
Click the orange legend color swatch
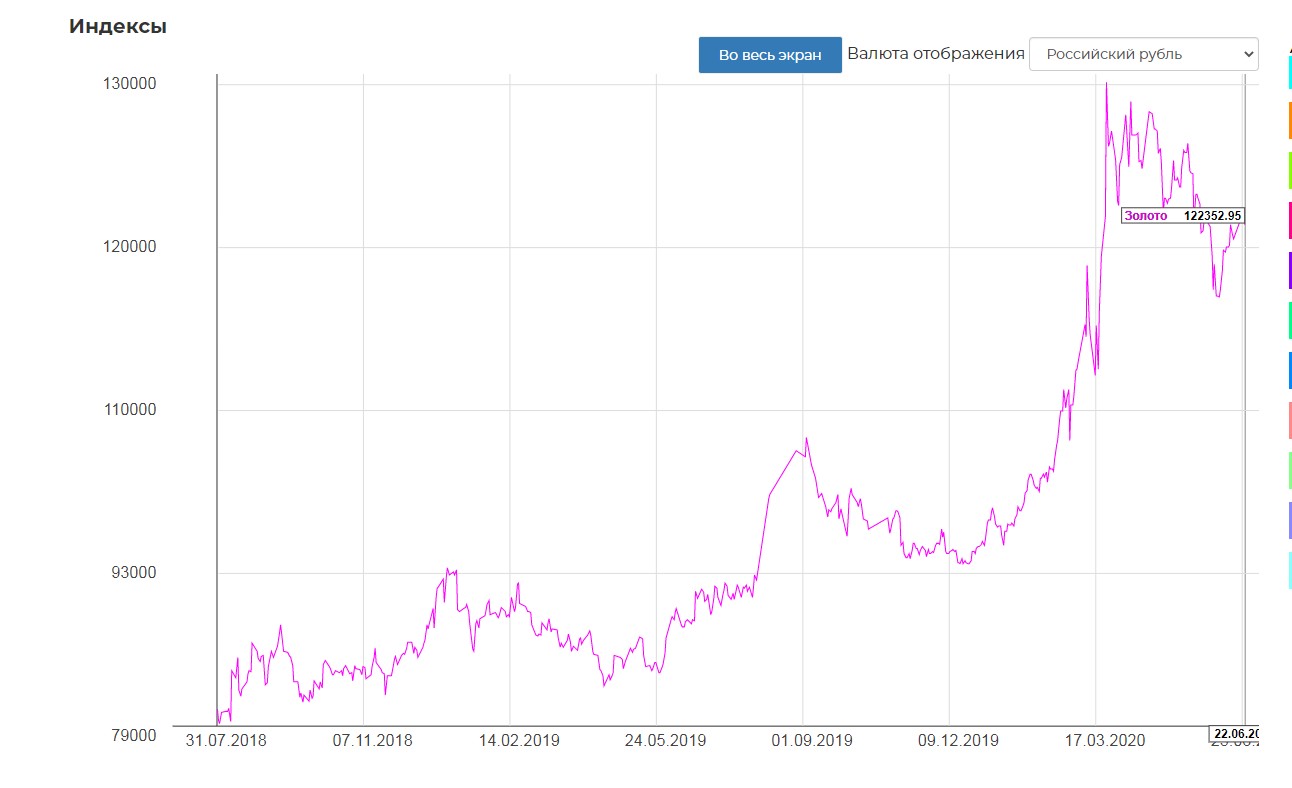click(x=1289, y=121)
